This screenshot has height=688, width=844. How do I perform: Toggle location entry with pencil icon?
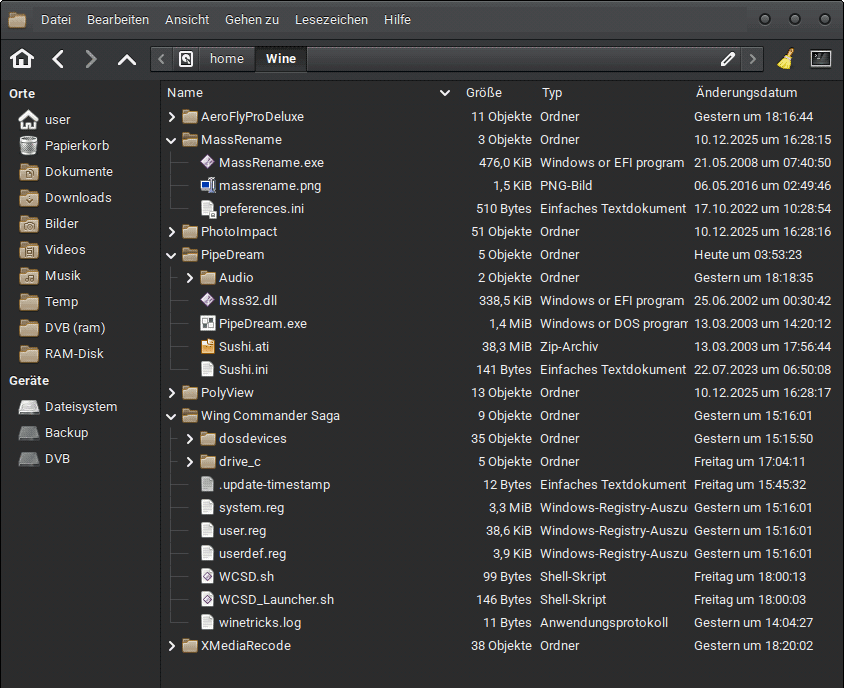[728, 59]
